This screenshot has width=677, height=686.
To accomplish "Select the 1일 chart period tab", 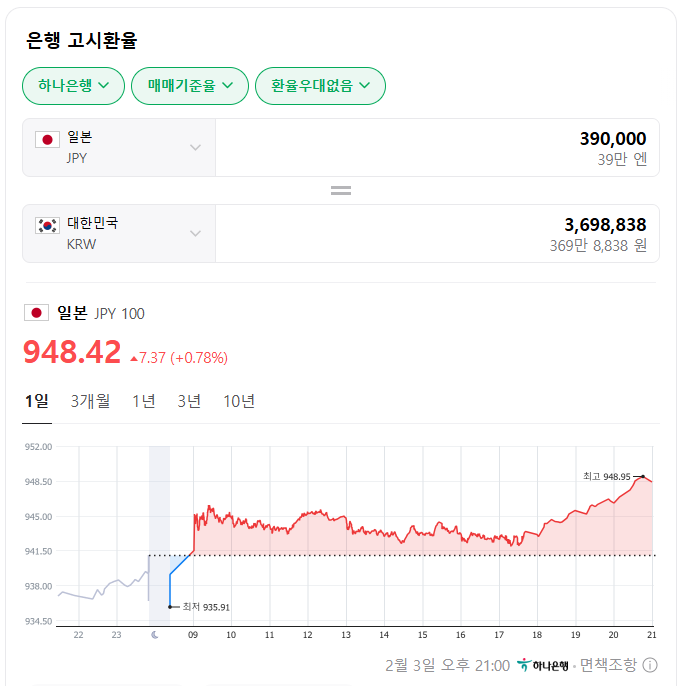I will point(37,401).
